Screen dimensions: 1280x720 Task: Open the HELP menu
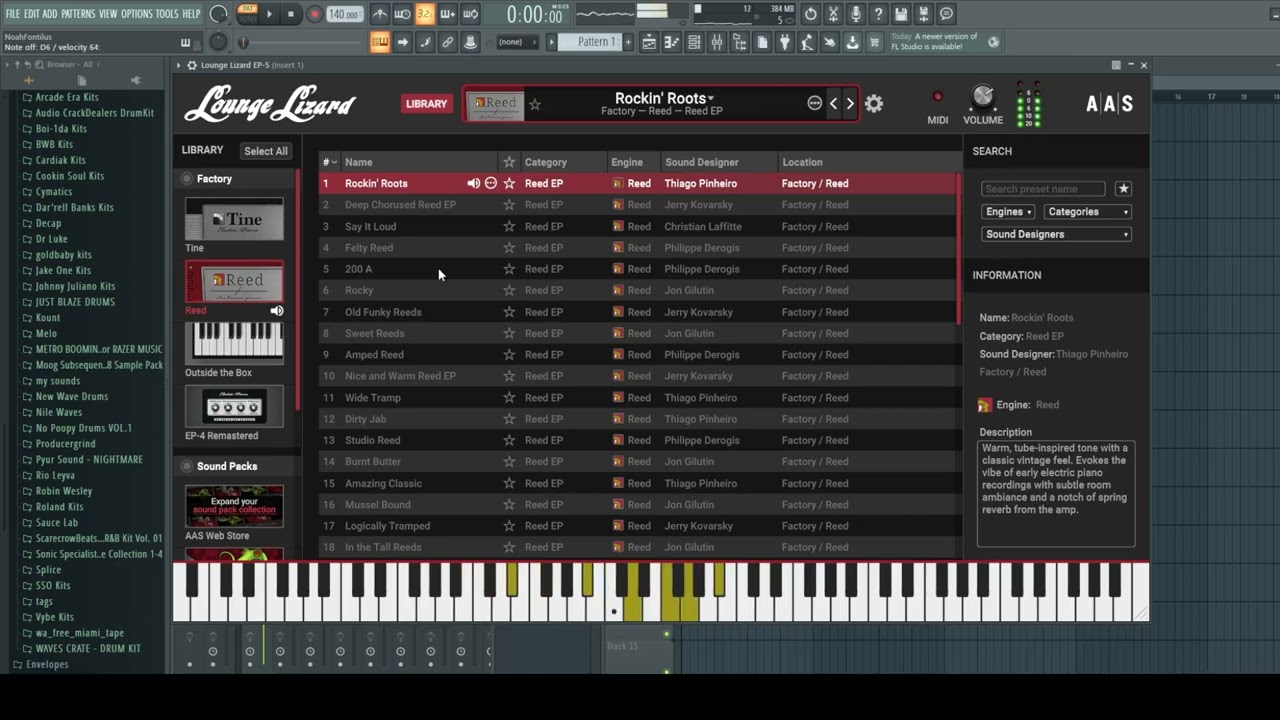point(190,14)
